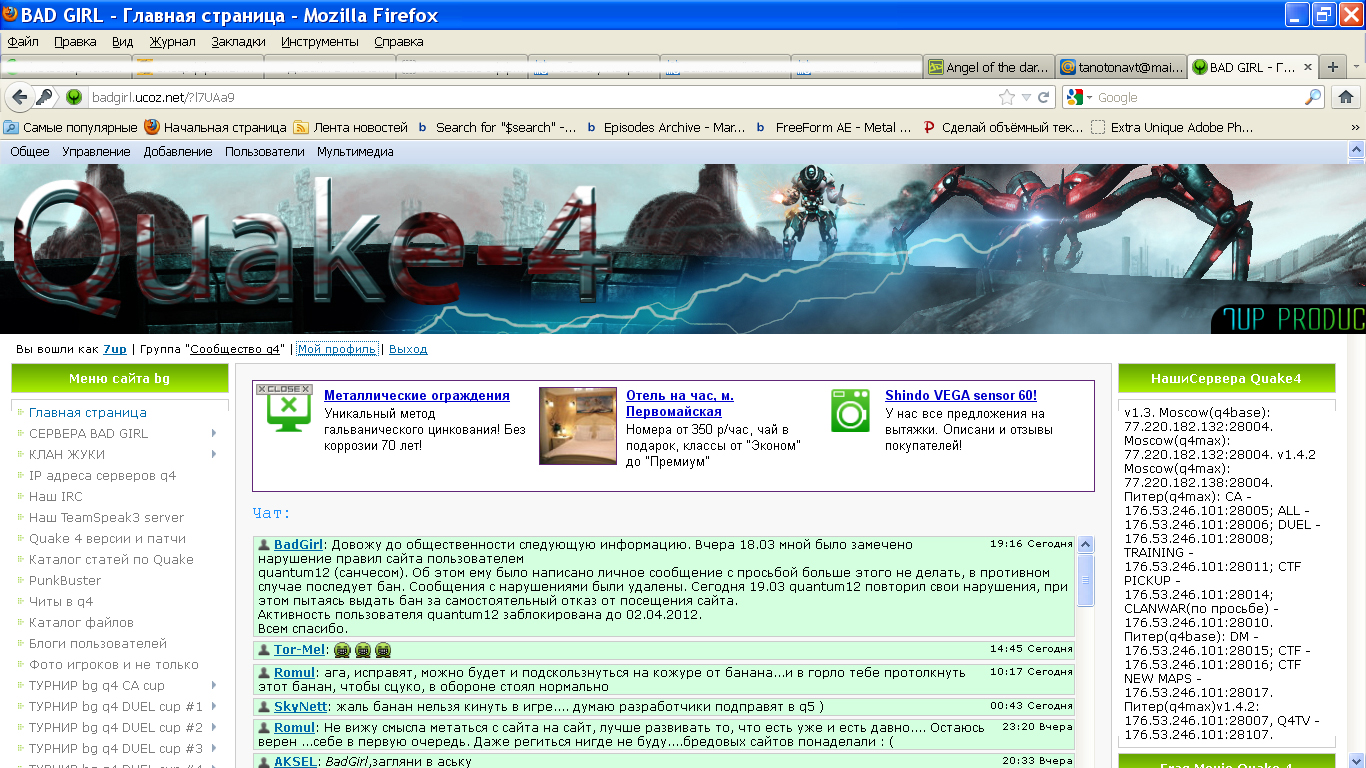1366x768 pixels.
Task: Switch to the tanotonavt@mai... tab
Action: (1120, 67)
